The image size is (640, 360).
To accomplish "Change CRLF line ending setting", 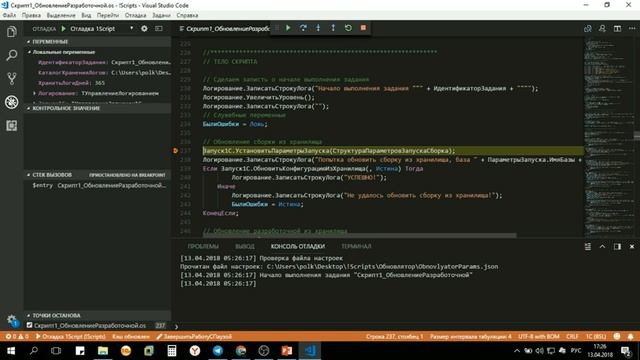I will point(573,337).
